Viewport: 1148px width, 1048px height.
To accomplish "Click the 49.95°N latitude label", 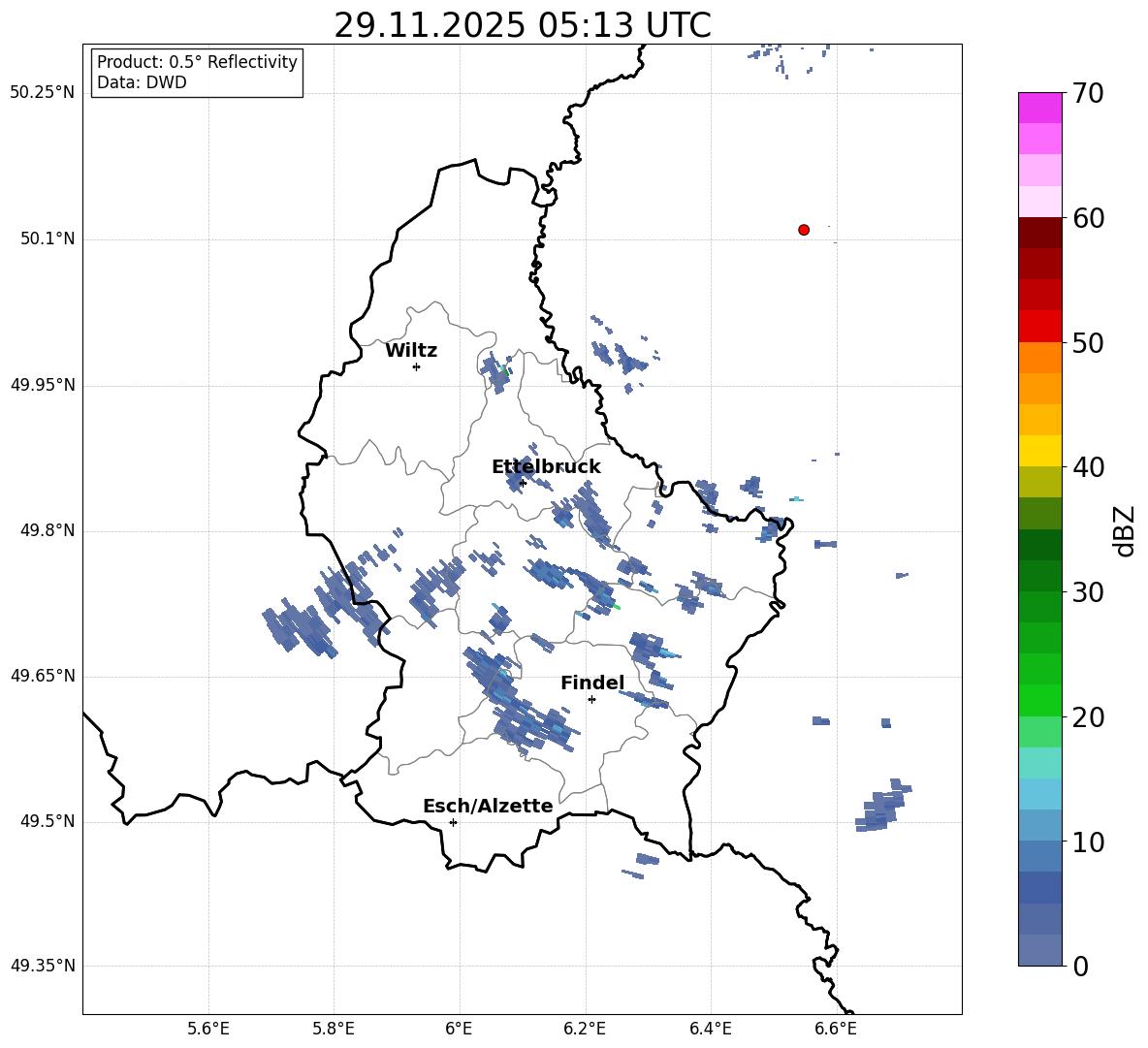I will pos(43,384).
